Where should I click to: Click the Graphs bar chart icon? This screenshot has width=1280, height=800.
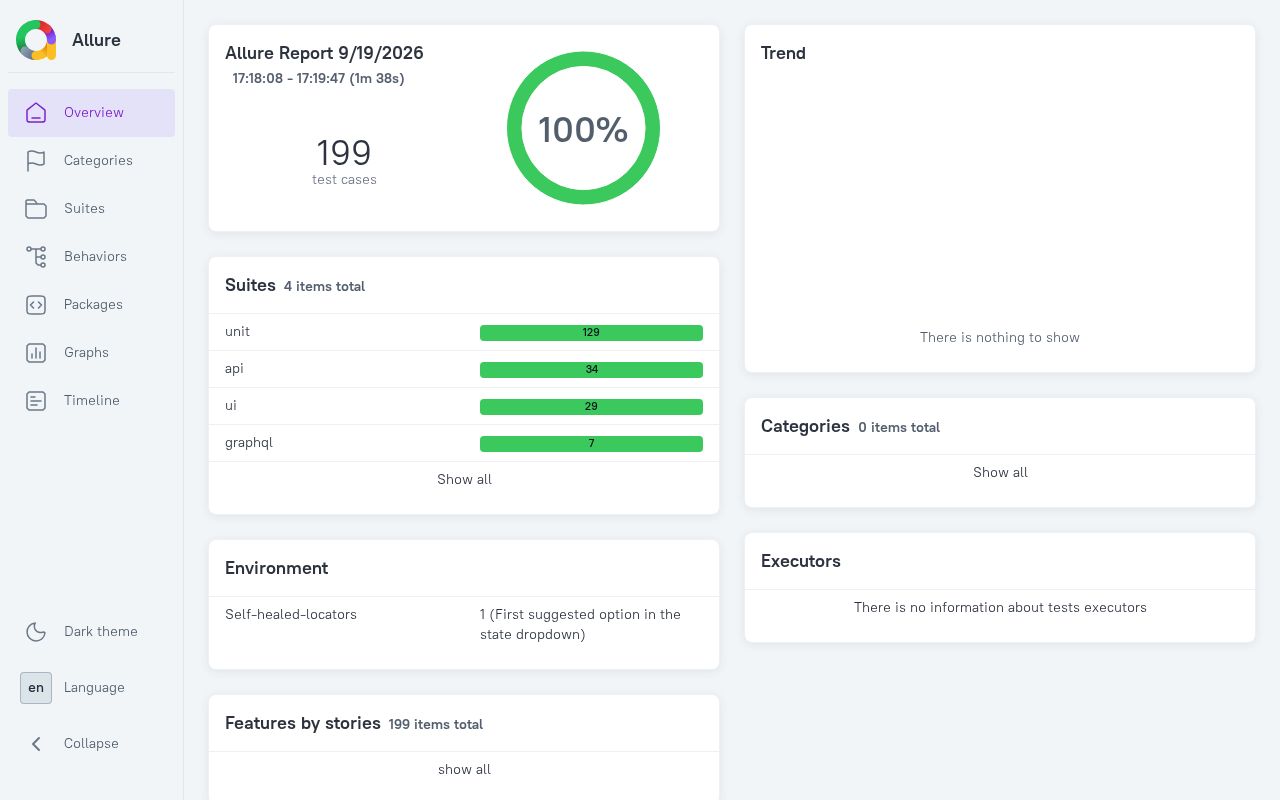(36, 353)
